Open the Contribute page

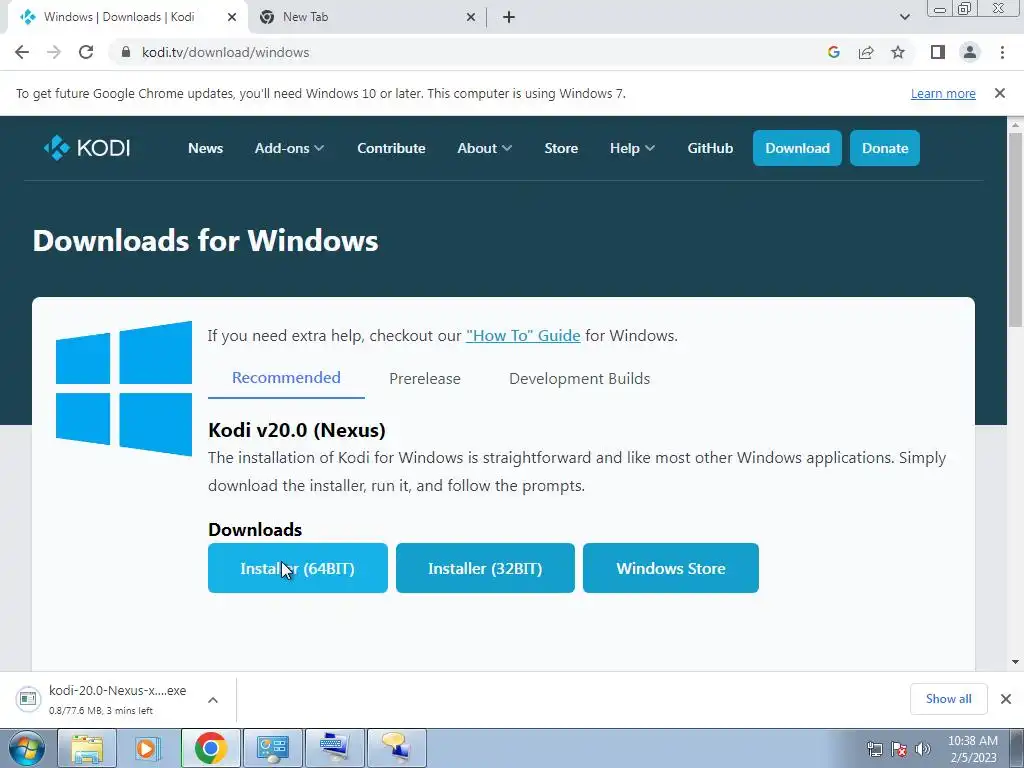(x=391, y=148)
